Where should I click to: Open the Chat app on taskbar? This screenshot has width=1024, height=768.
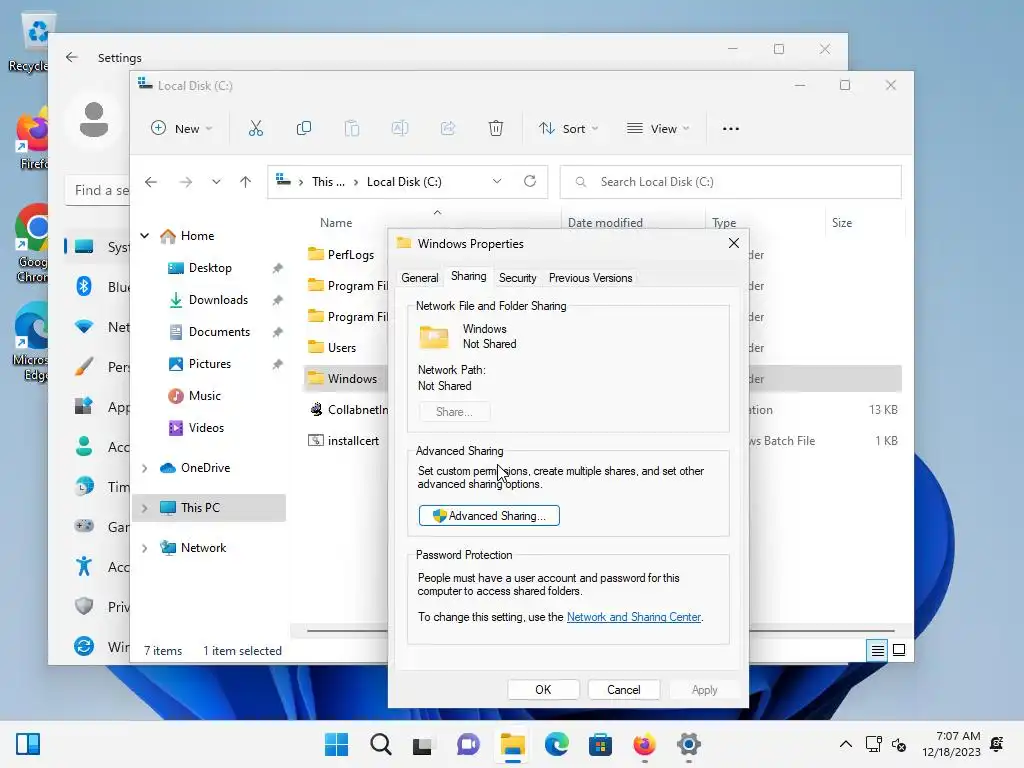468,744
